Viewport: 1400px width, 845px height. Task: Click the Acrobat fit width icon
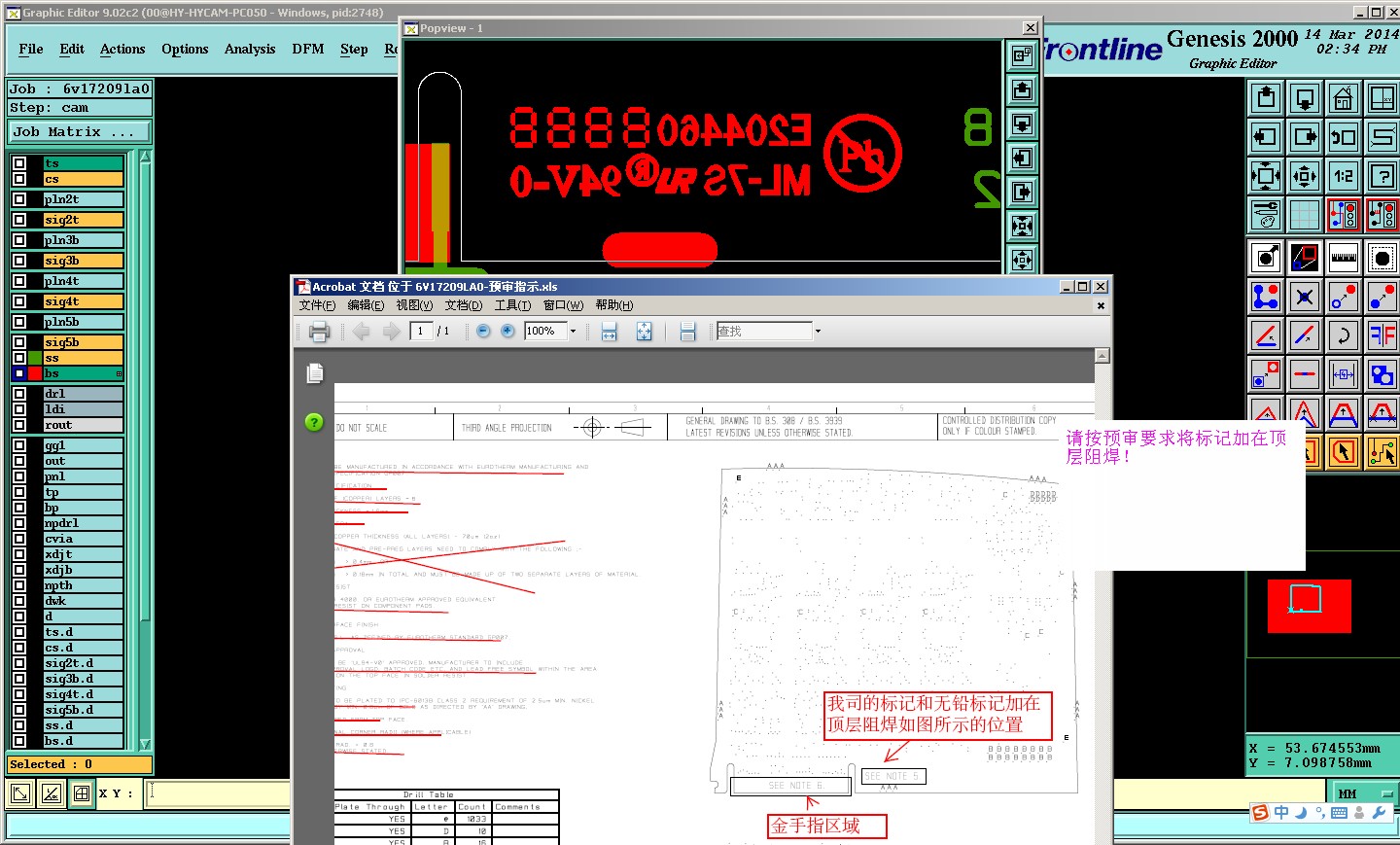click(610, 332)
